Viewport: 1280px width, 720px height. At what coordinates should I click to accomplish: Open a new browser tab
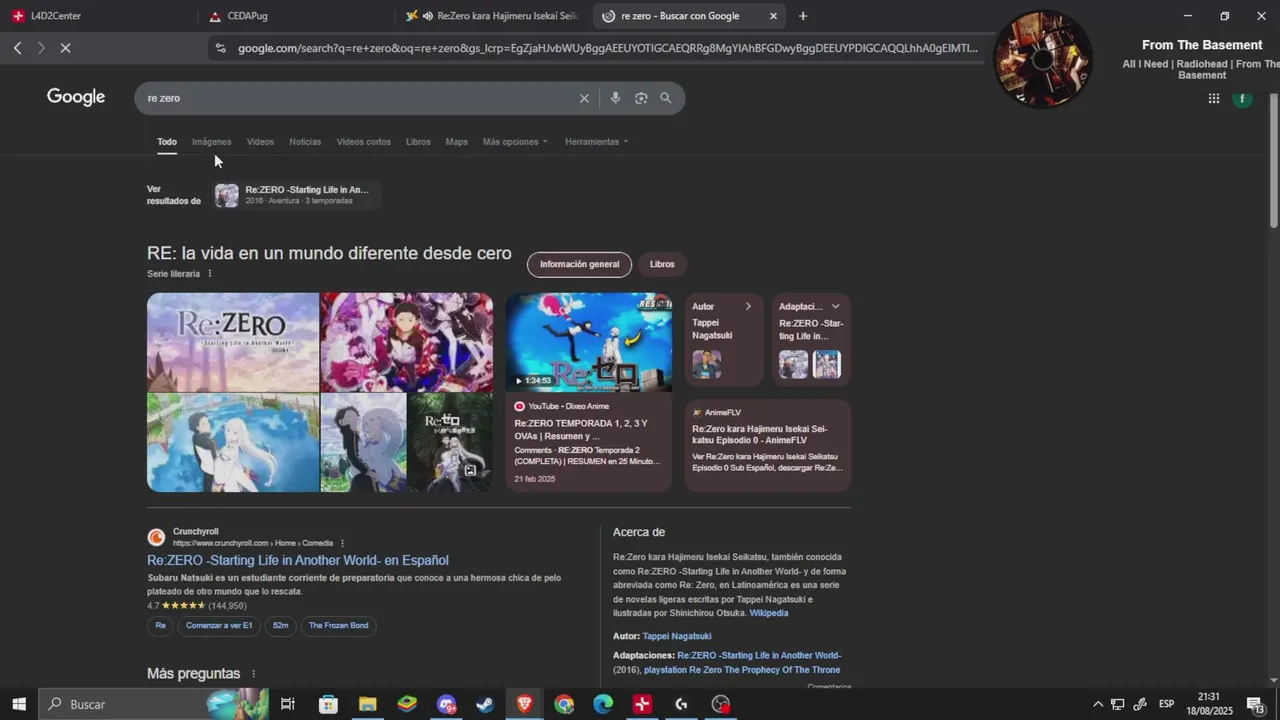click(803, 16)
